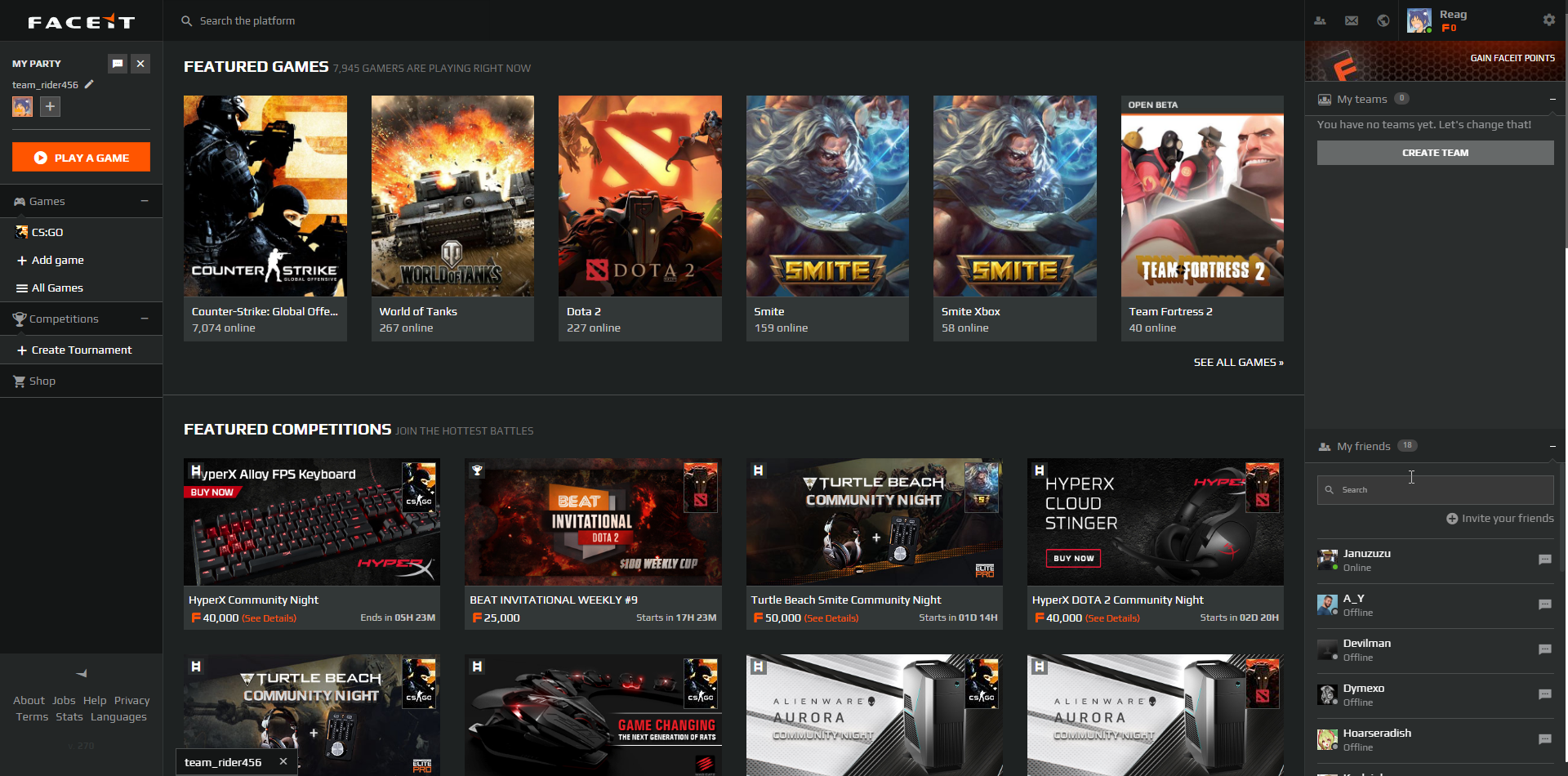Image resolution: width=1568 pixels, height=776 pixels.
Task: Close the My Party panel
Action: tap(140, 64)
